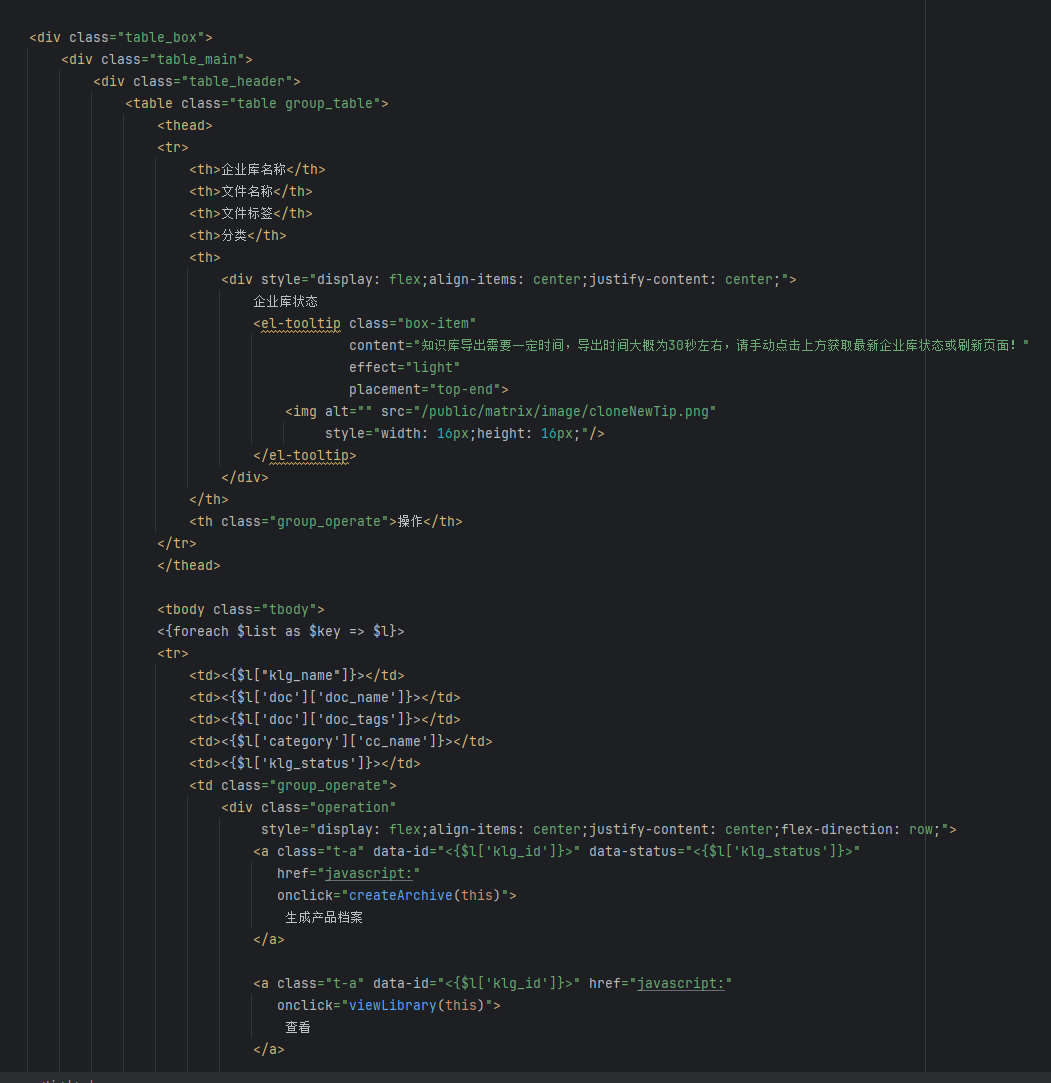Click the placement="top-end" attribute line

428,390
